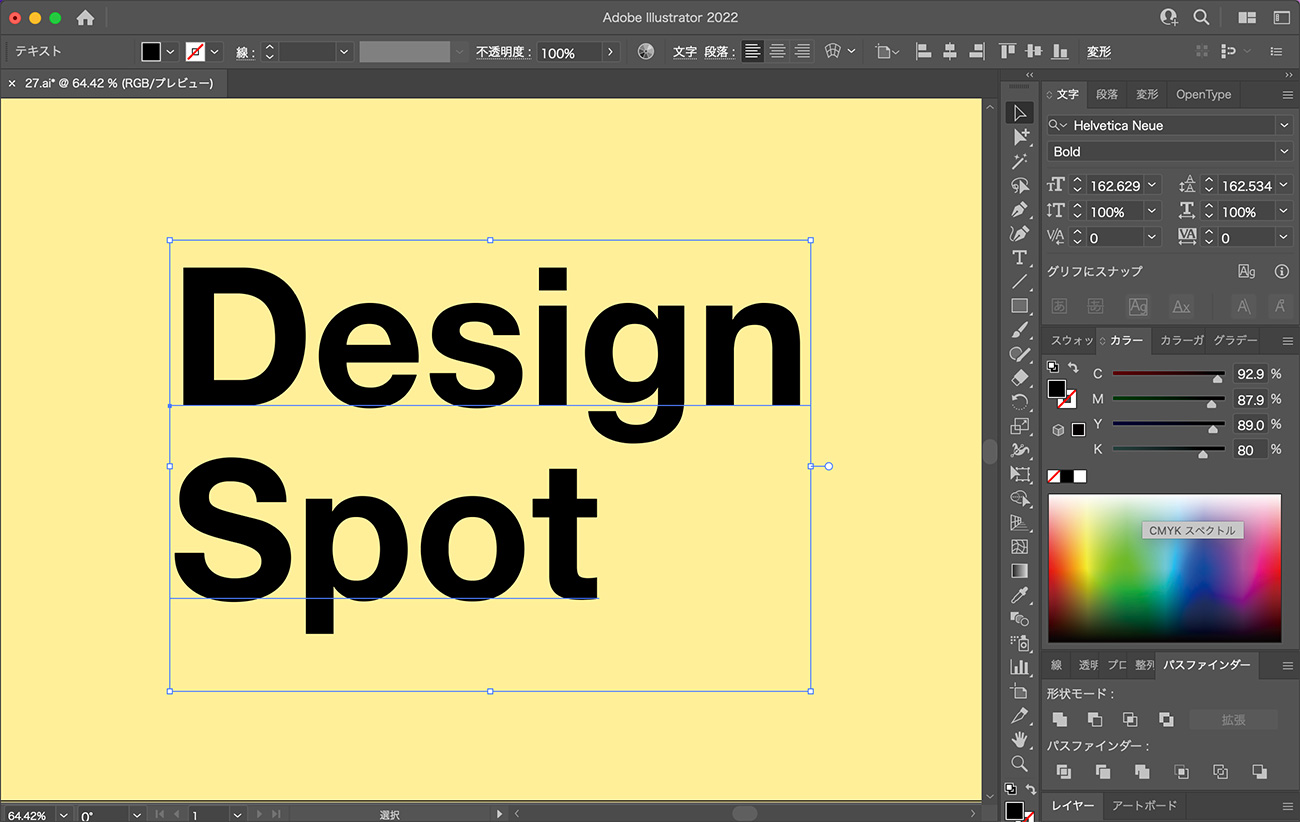Select the Type tool

(1019, 258)
